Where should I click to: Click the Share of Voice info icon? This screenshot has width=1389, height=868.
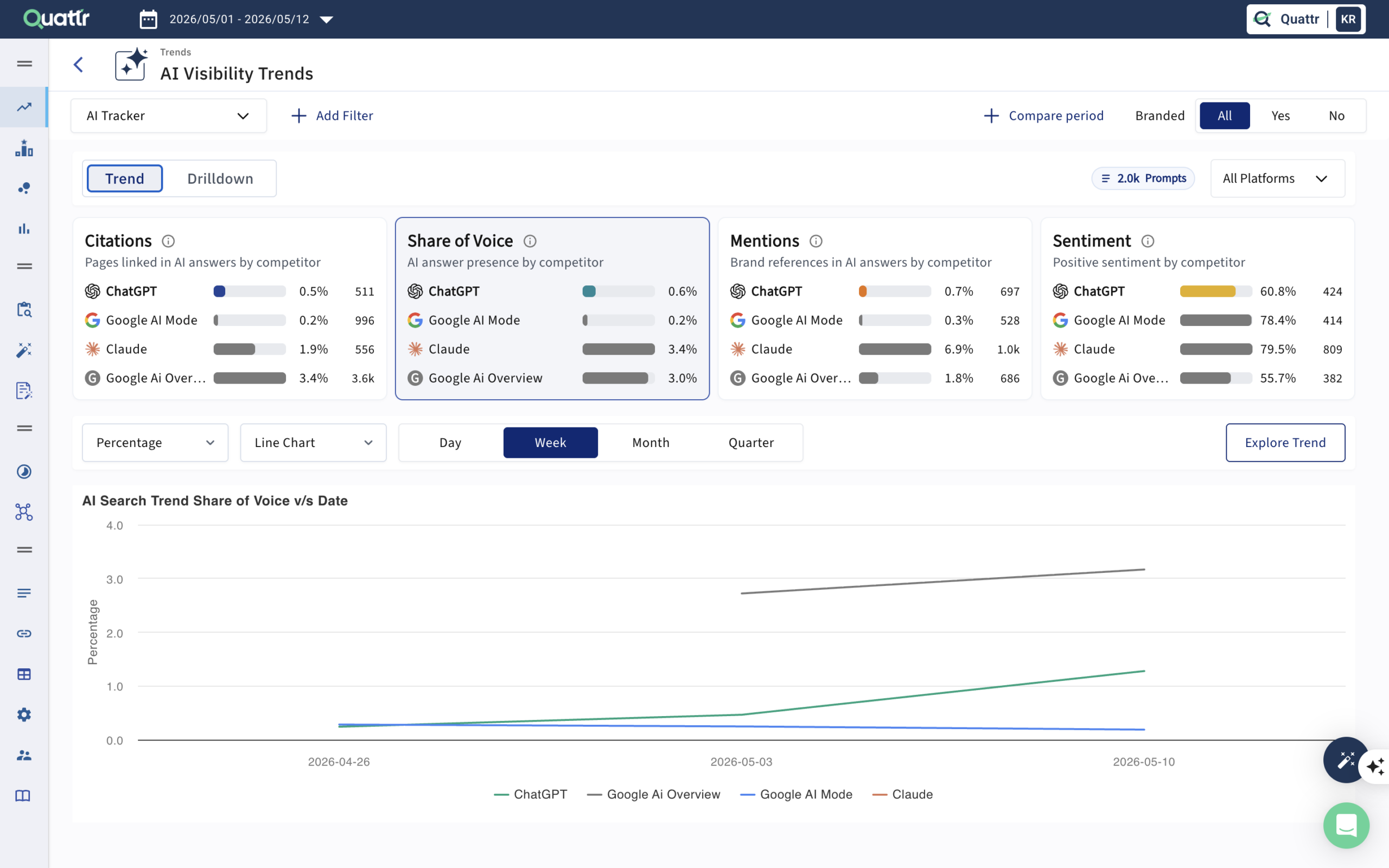pyautogui.click(x=530, y=241)
